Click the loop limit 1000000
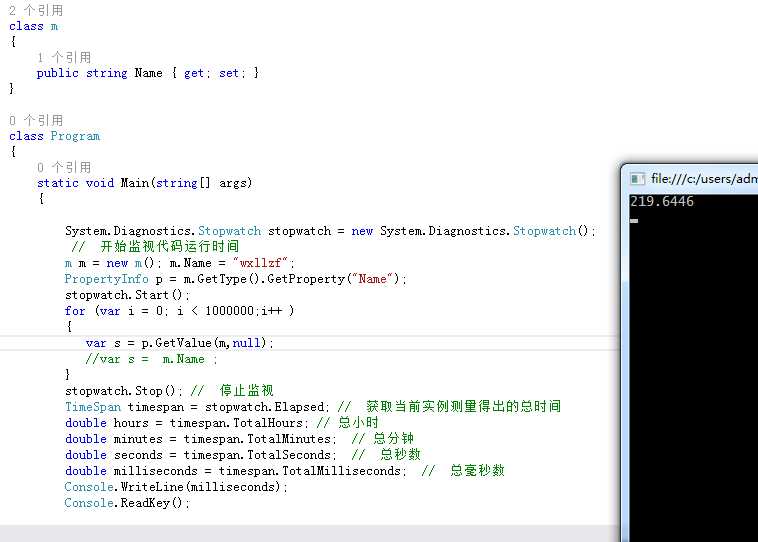758x542 pixels. pyautogui.click(x=230, y=311)
